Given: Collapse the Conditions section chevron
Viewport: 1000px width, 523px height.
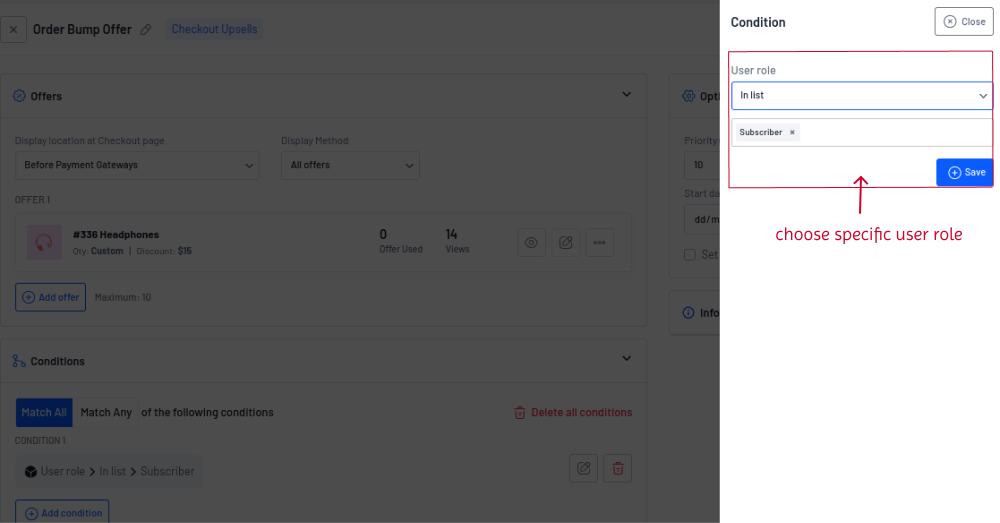Looking at the screenshot, I should 626,358.
